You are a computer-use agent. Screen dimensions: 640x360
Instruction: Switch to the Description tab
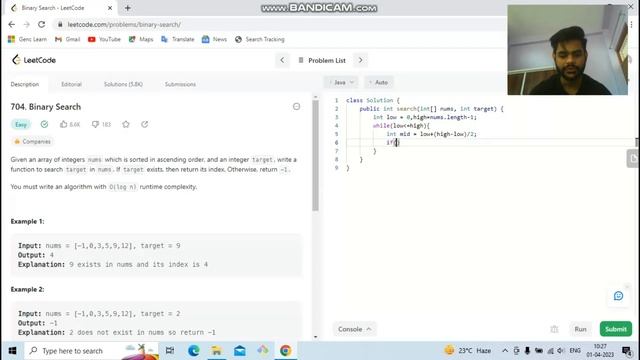tap(25, 84)
